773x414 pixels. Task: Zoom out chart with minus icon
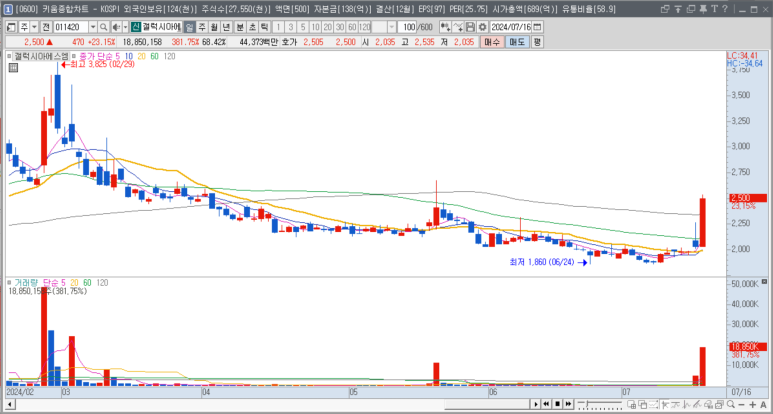point(741,404)
